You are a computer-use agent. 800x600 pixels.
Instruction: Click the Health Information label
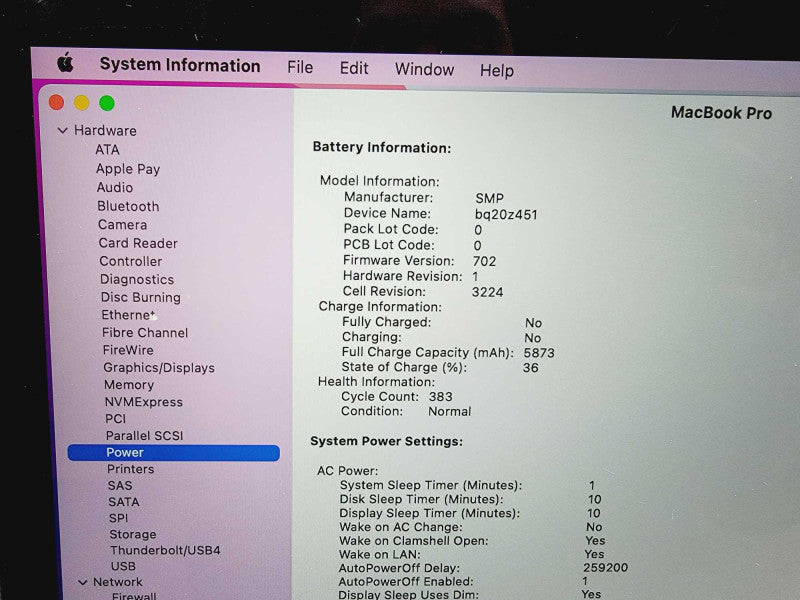click(x=377, y=382)
